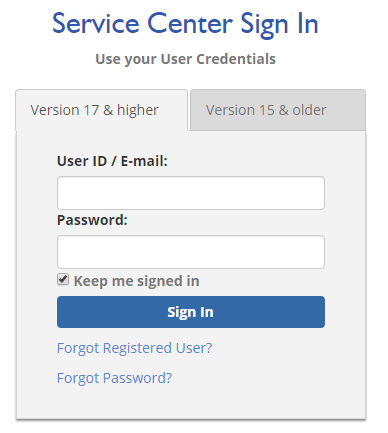Switch to the Version 17 & higher tab
Viewport: 388px width, 433px height.
pyautogui.click(x=101, y=110)
